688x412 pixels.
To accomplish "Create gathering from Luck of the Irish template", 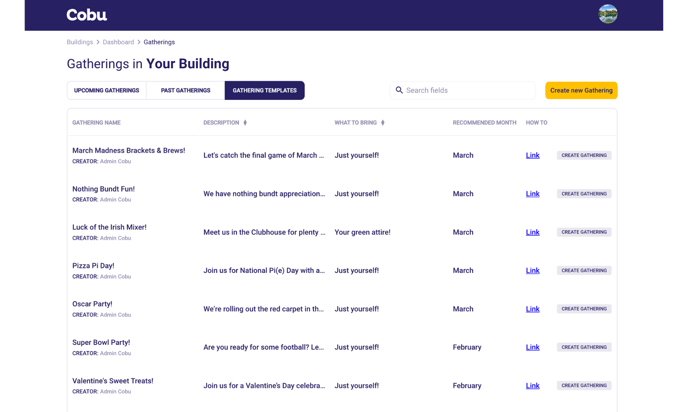I will pos(584,232).
